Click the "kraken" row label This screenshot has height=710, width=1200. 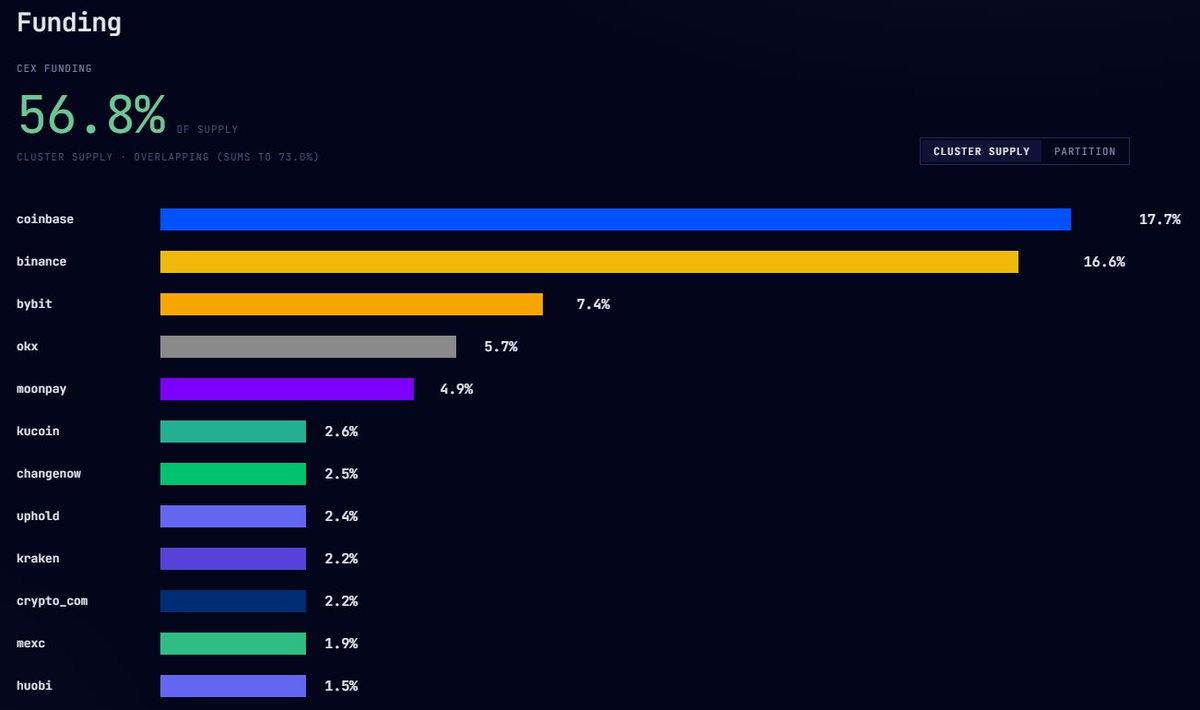38,559
